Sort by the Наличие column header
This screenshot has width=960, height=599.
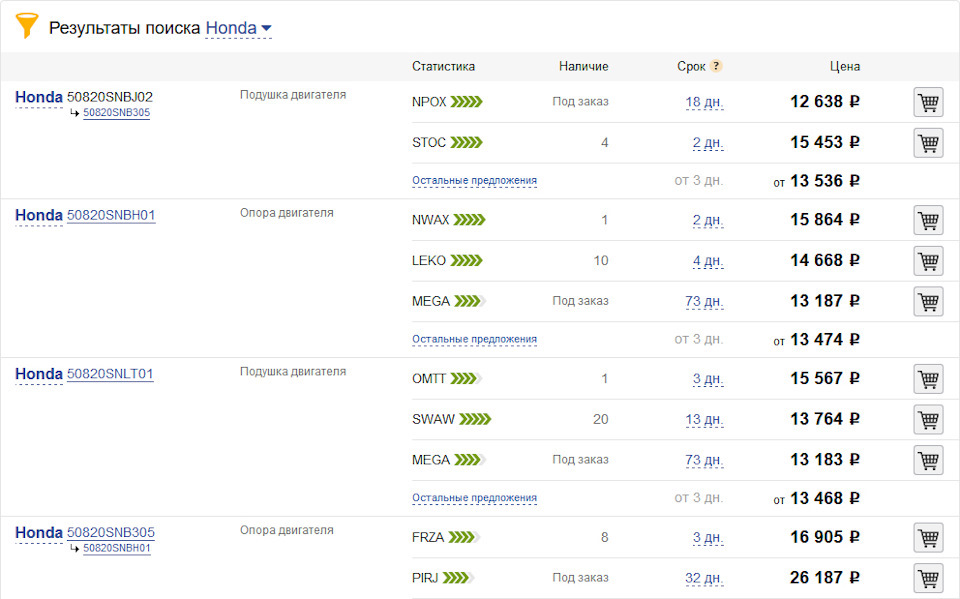point(583,67)
